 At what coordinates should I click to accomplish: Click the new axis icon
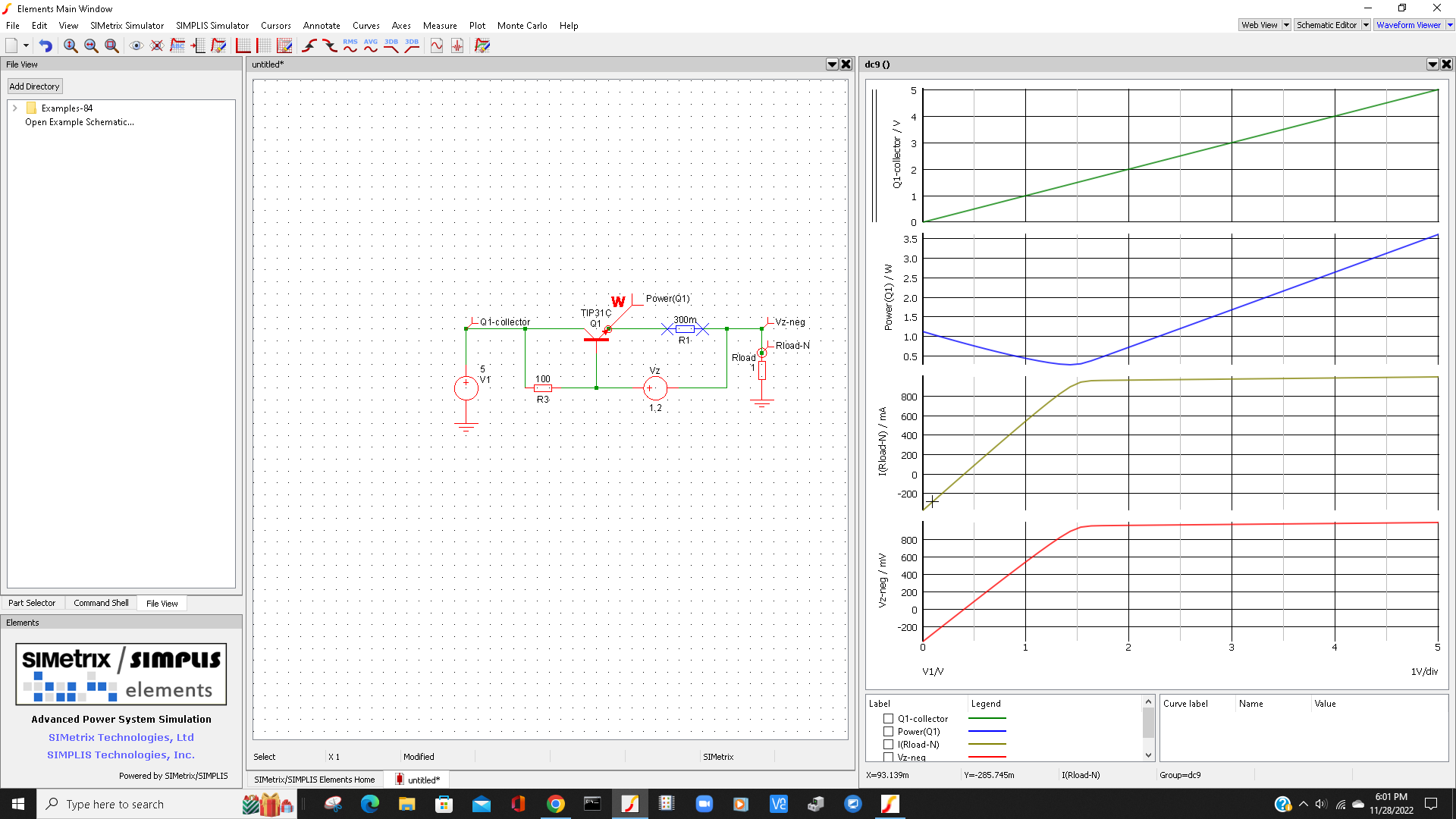[x=243, y=45]
